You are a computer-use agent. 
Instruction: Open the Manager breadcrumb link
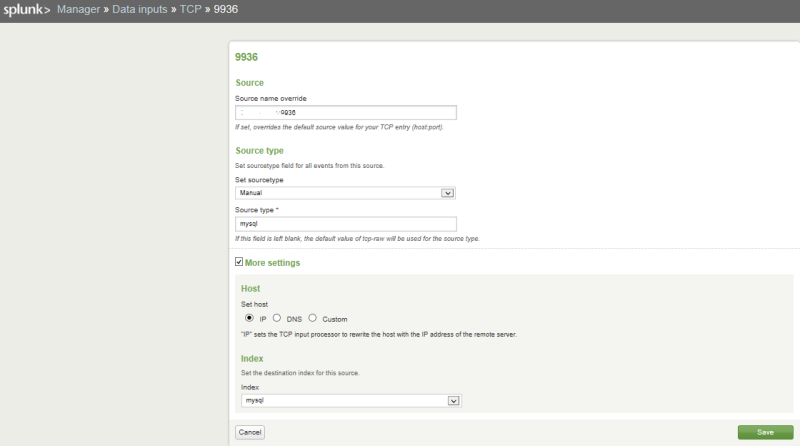(79, 9)
